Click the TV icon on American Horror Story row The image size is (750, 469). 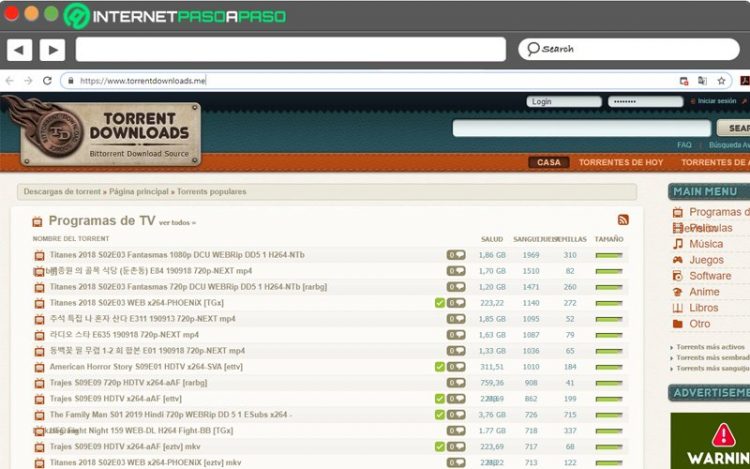click(x=39, y=367)
